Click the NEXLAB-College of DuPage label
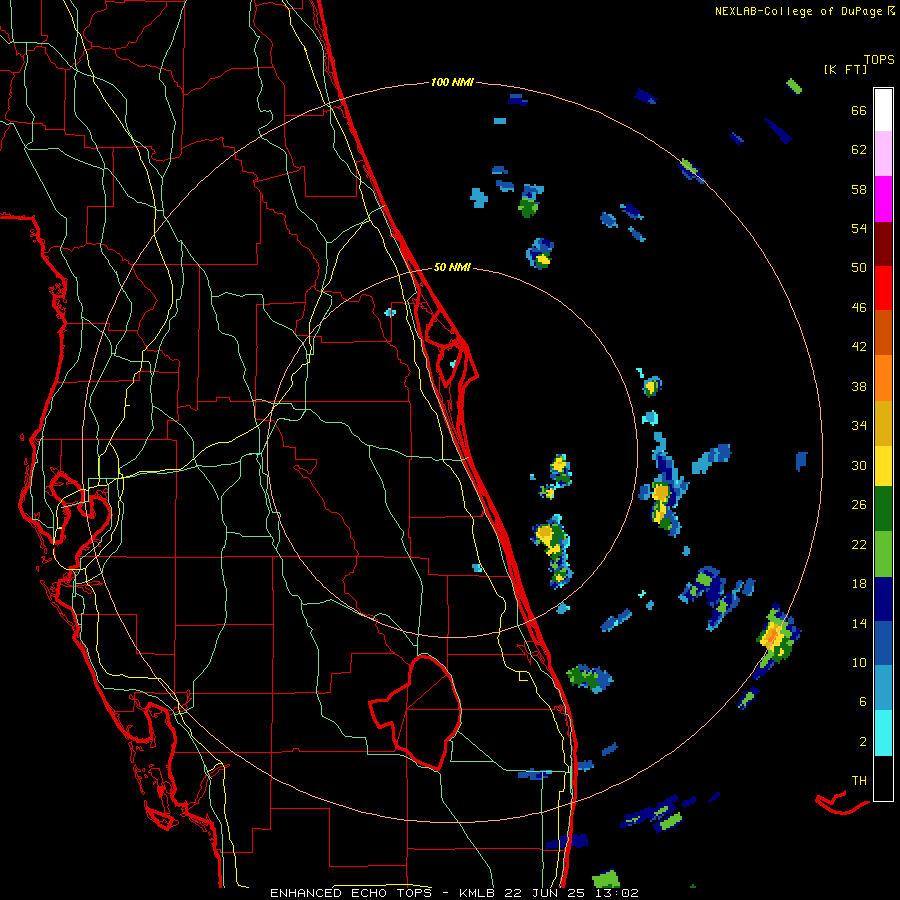The height and width of the screenshot is (900, 900). 798,11
